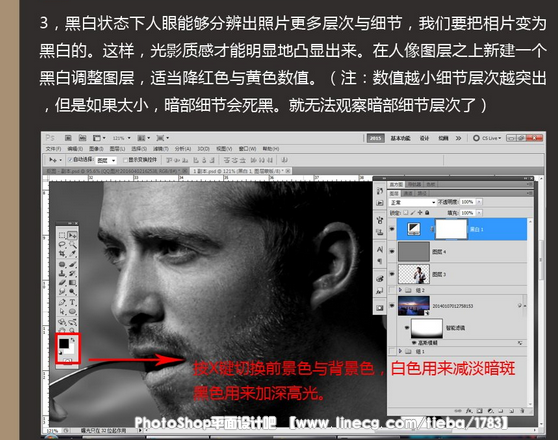
Task: Select the Spot Healing Brush tool
Action: [x=62, y=264]
